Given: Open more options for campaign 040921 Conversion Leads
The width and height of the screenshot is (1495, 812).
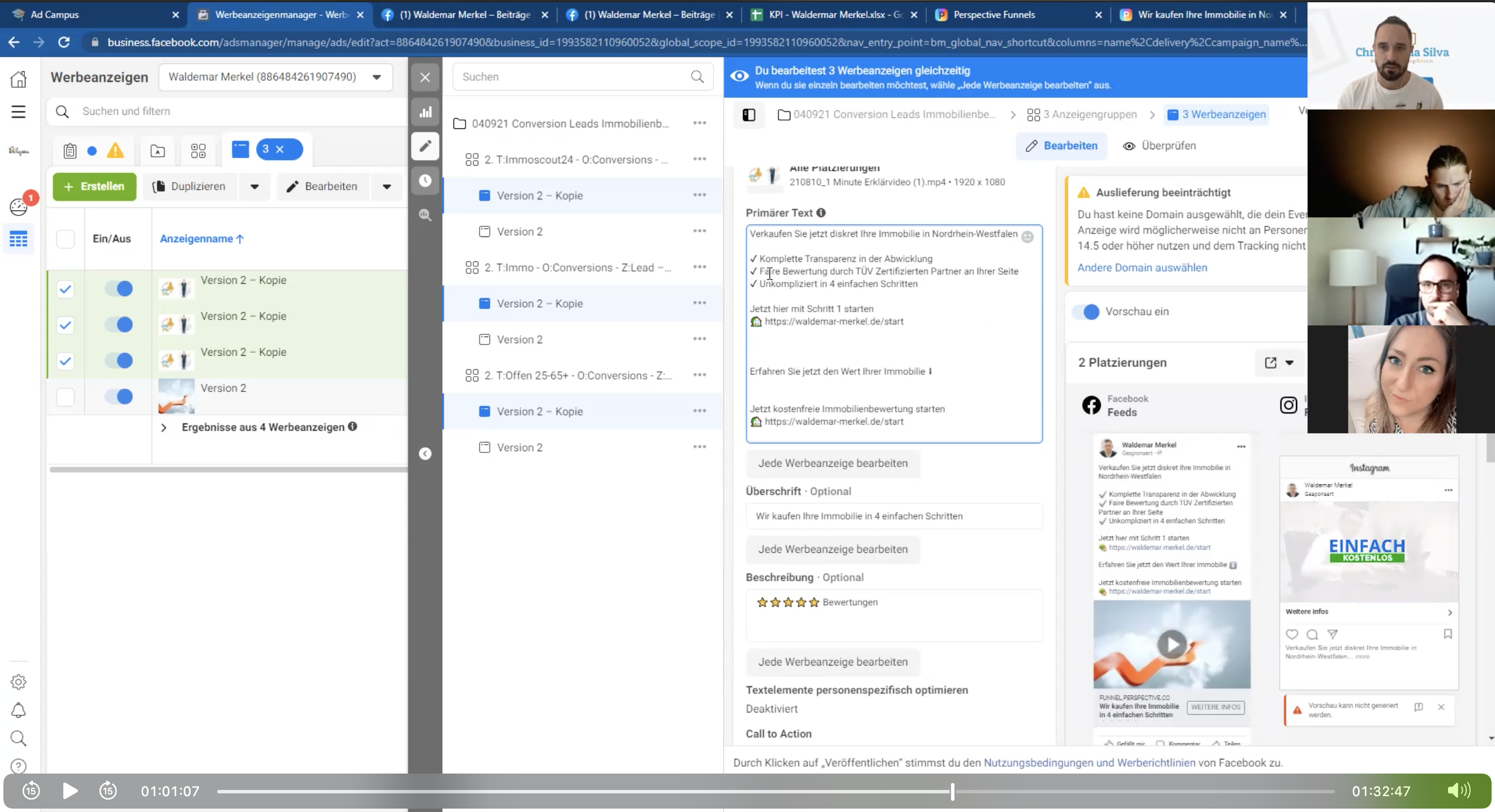Looking at the screenshot, I should tap(699, 123).
